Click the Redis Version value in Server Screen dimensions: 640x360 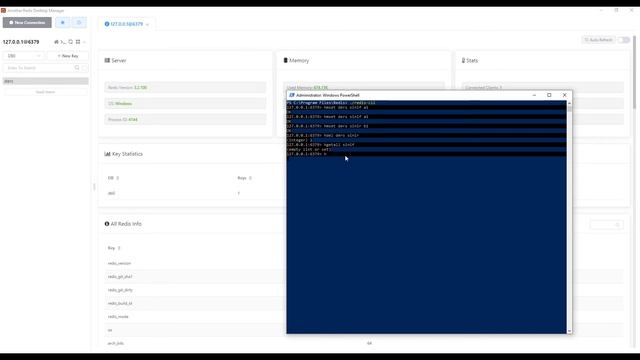141,87
